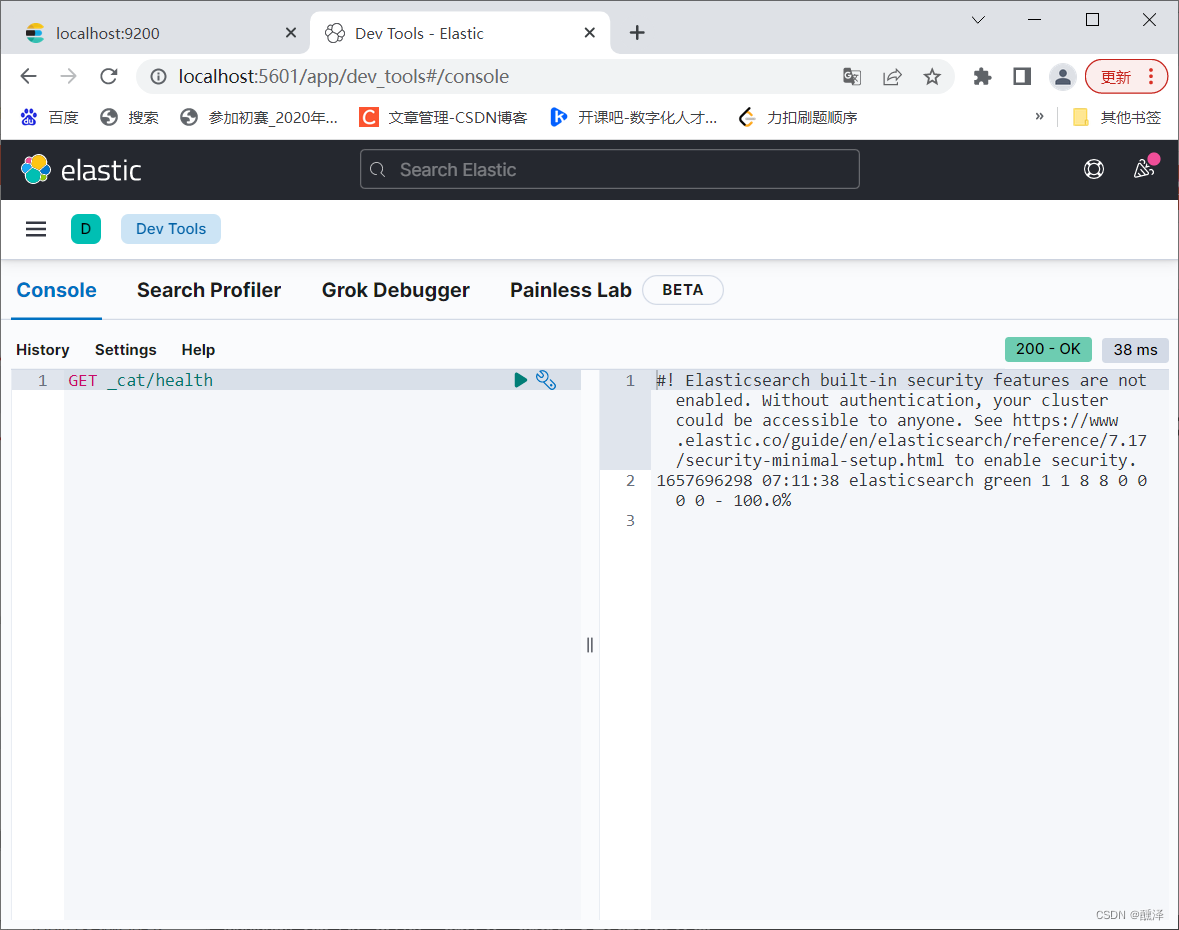Open the browser extensions puzzle icon
The image size is (1179, 930).
tap(982, 76)
